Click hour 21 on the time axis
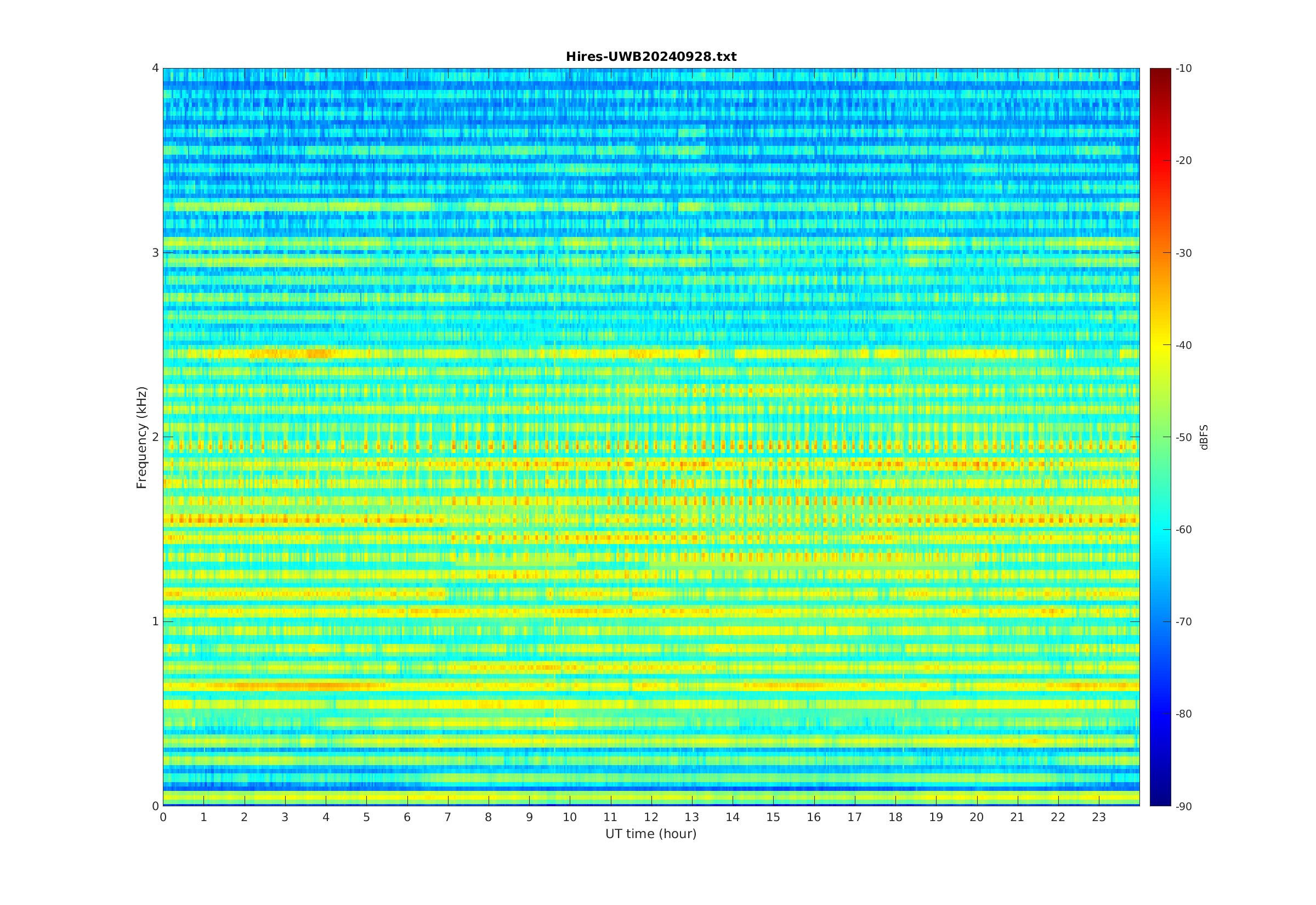The image size is (1316, 905). pyautogui.click(x=1017, y=817)
